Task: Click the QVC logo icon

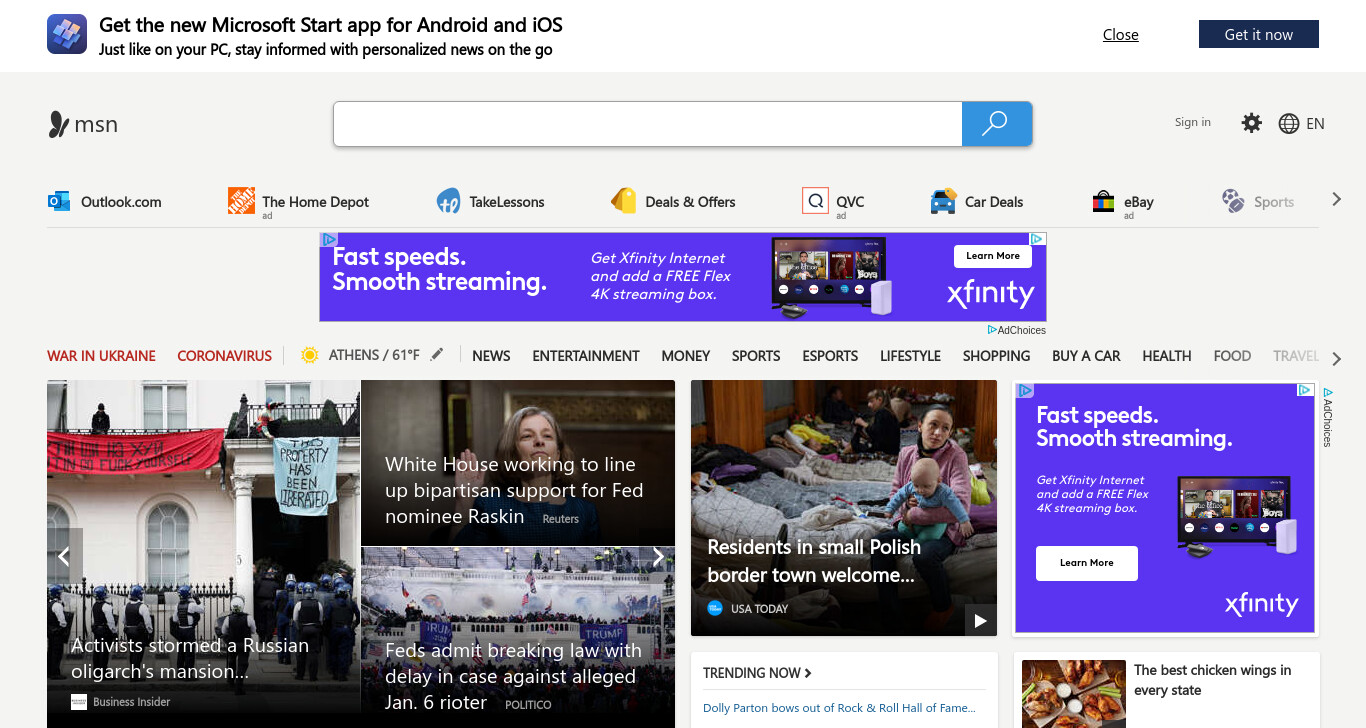Action: [815, 201]
